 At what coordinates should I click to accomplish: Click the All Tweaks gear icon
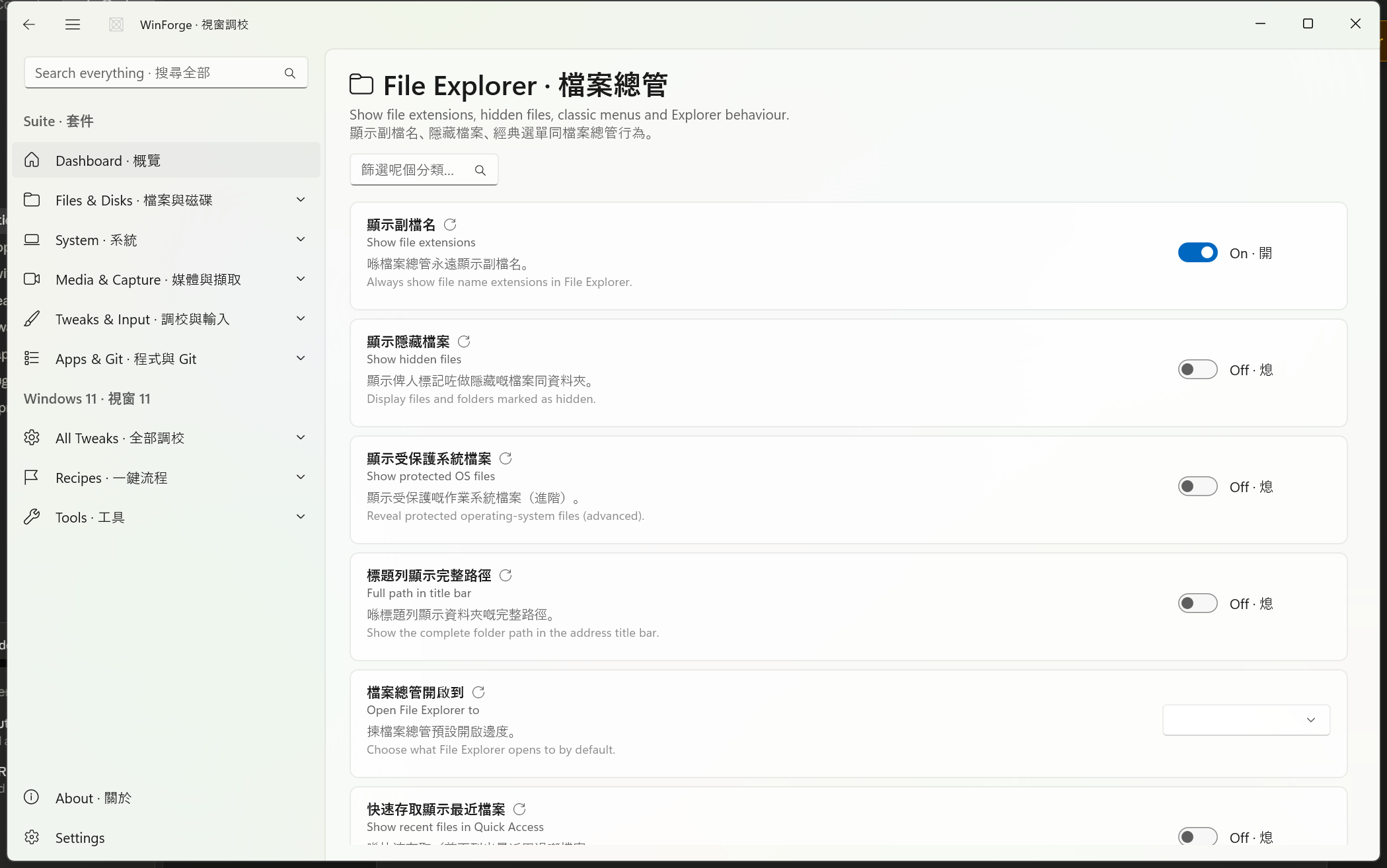pyautogui.click(x=32, y=437)
